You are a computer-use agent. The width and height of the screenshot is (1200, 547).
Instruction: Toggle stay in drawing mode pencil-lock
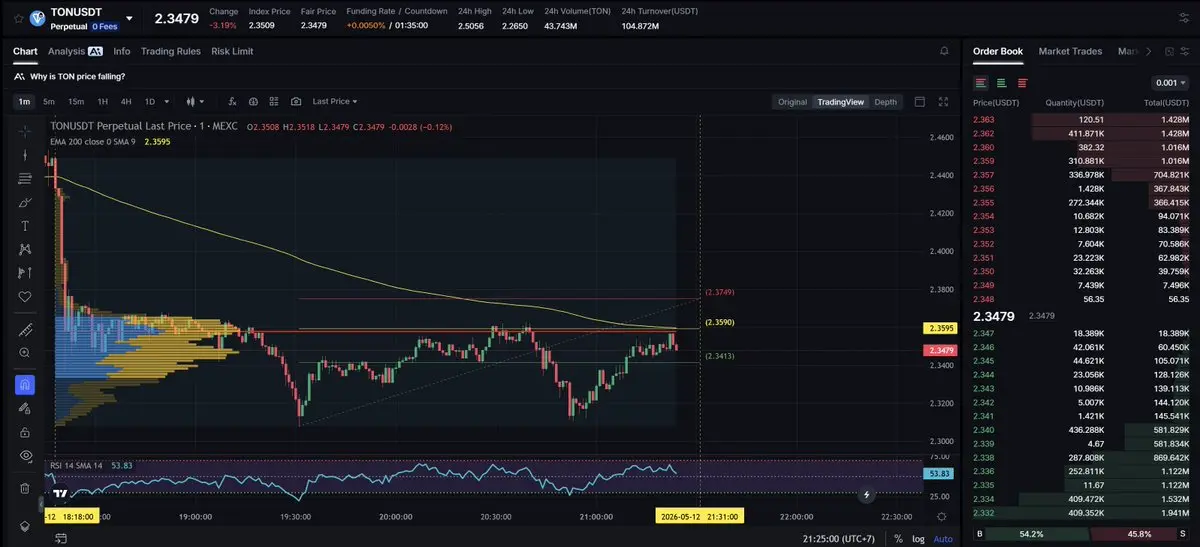25,408
